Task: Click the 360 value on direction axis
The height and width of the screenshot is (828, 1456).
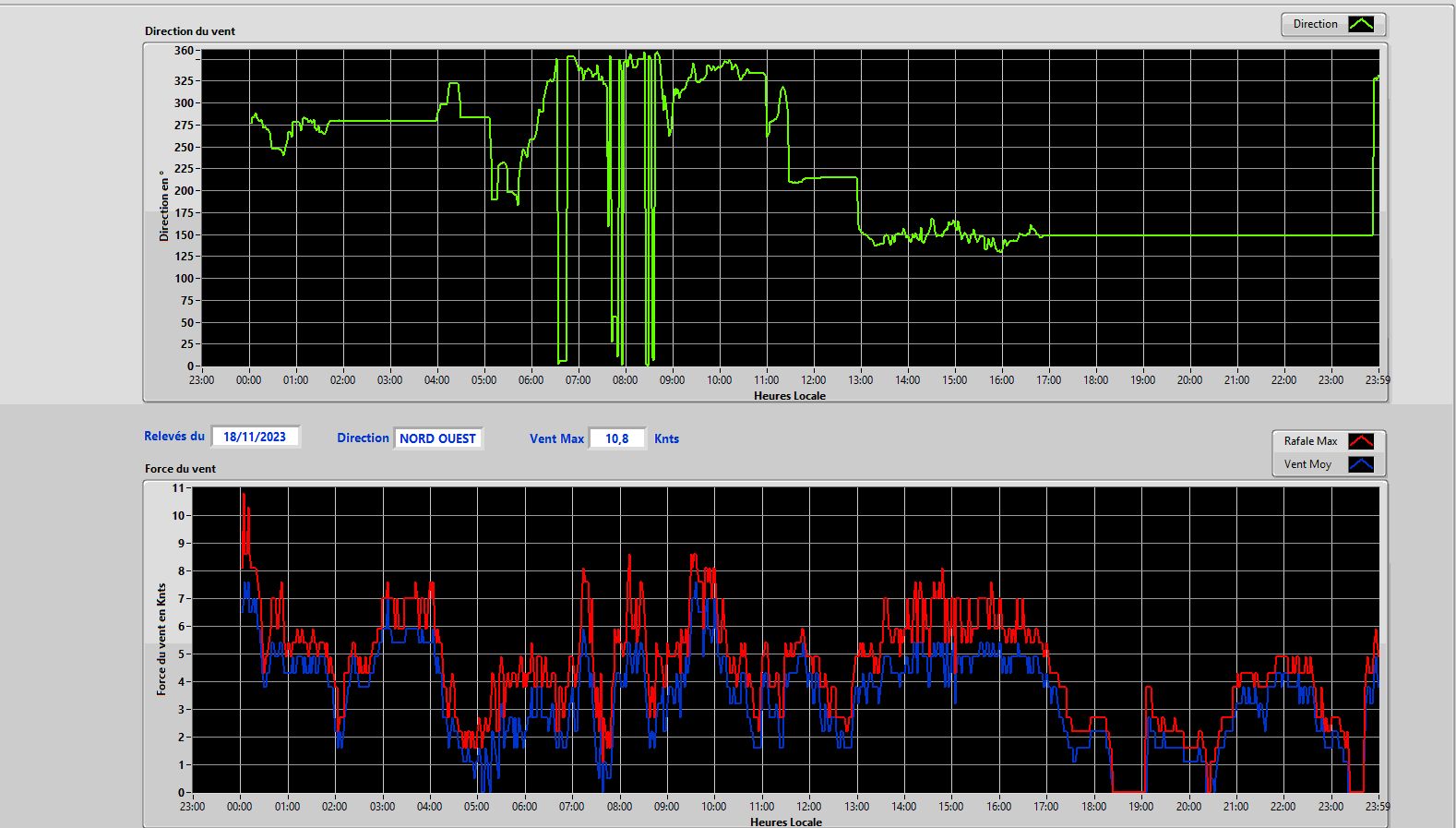Action: pyautogui.click(x=184, y=51)
